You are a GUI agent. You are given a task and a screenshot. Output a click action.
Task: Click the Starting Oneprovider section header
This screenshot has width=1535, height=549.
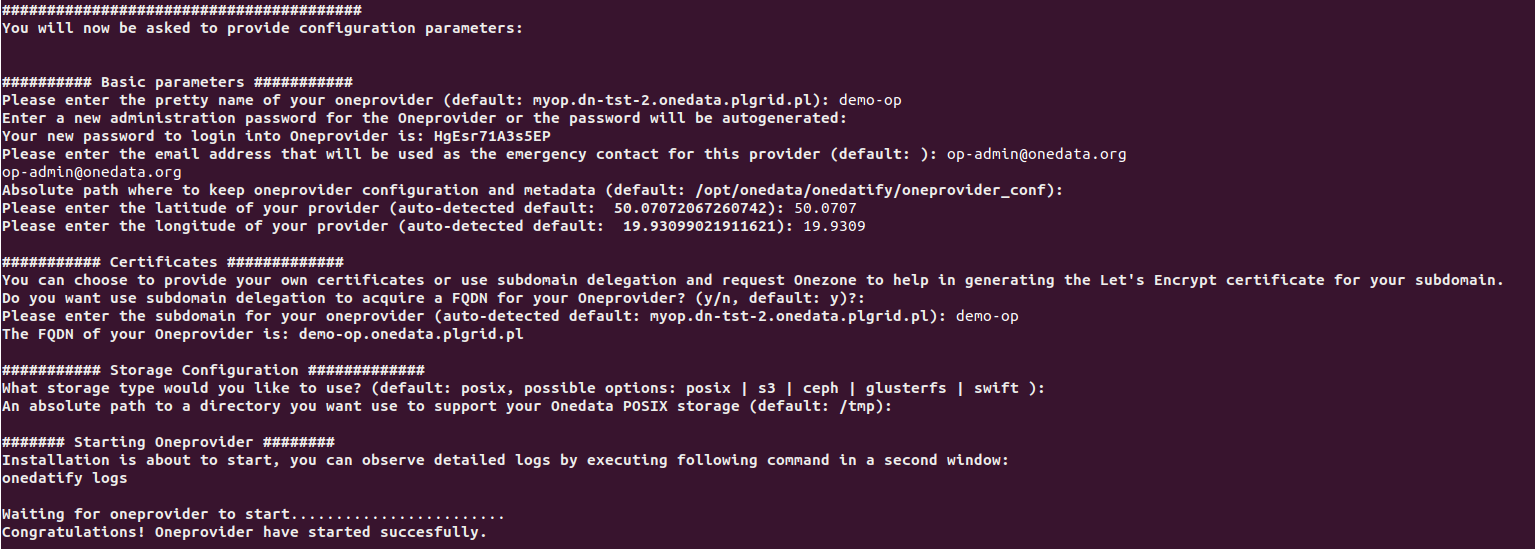point(168,442)
